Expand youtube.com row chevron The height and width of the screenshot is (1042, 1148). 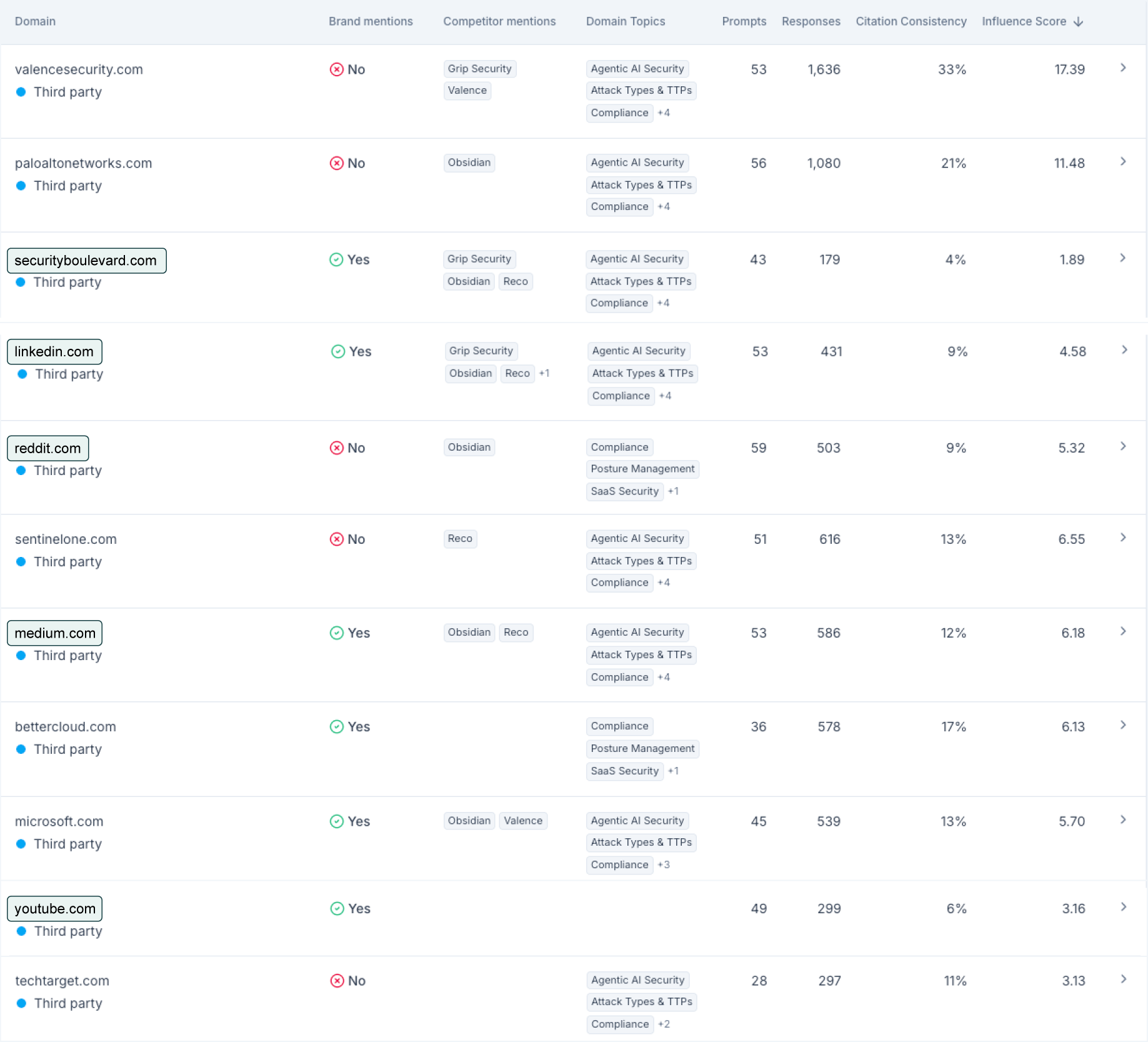tap(1124, 906)
